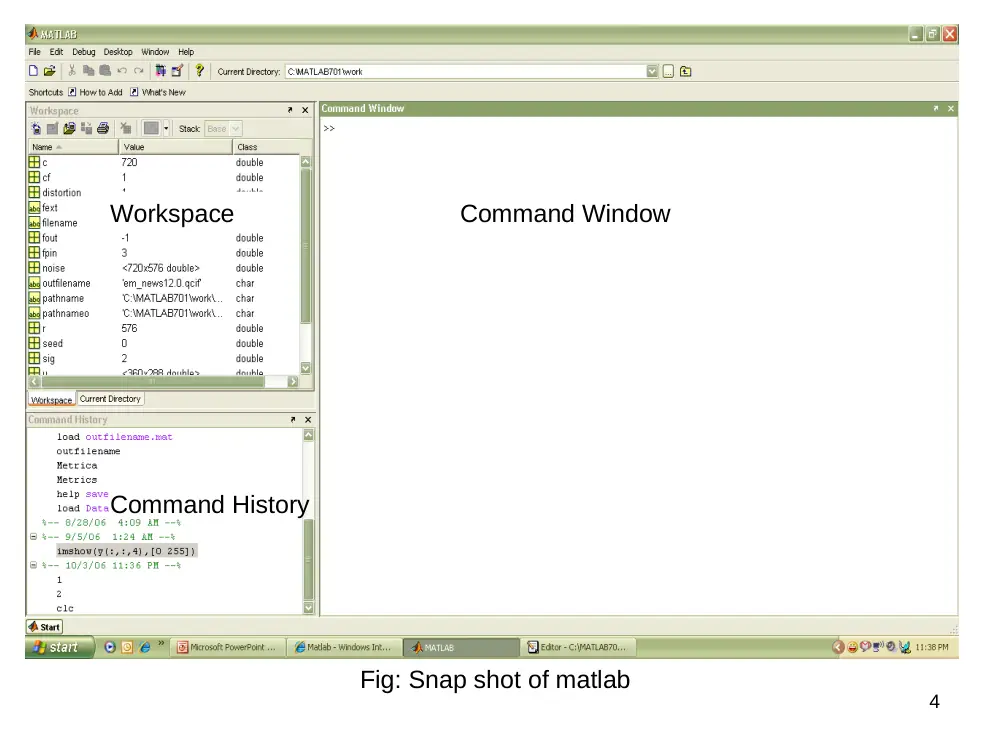The image size is (1000, 750).
Task: Click the MATLAB Start button
Action: (x=45, y=628)
